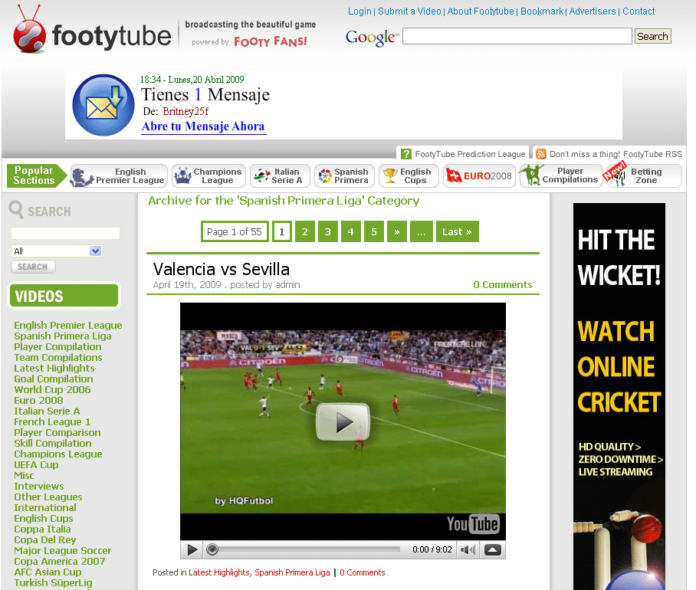
Task: Click the Player Compilations footballer icon
Action: [x=532, y=175]
